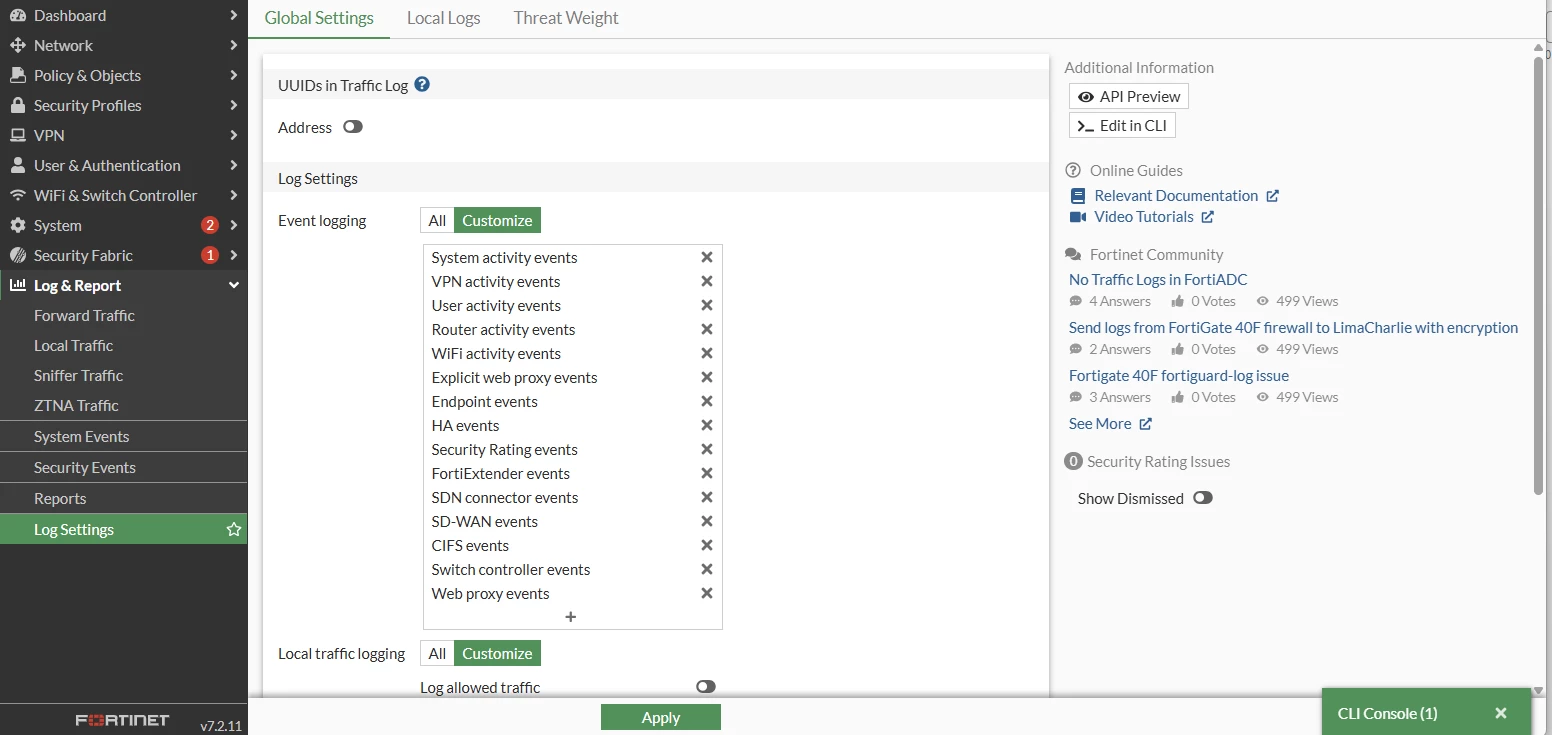This screenshot has width=1552, height=735.
Task: Click the page vertical scrollbar
Action: (x=1539, y=275)
